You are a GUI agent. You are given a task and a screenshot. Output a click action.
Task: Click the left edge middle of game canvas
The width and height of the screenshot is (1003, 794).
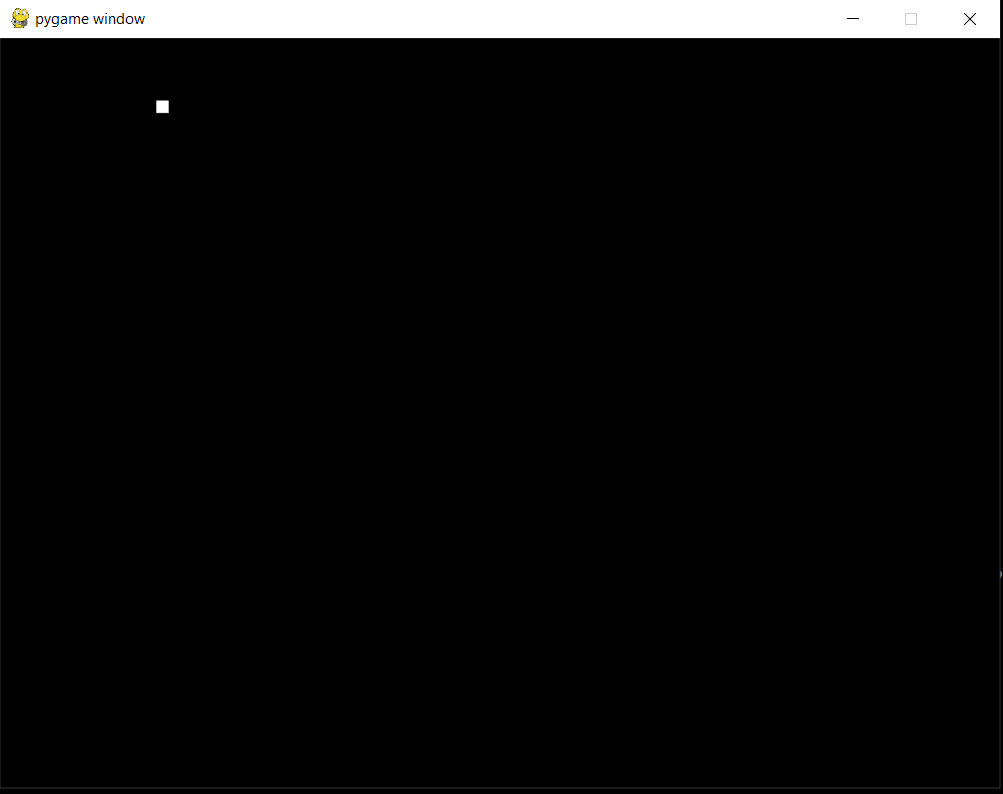click(x=5, y=413)
